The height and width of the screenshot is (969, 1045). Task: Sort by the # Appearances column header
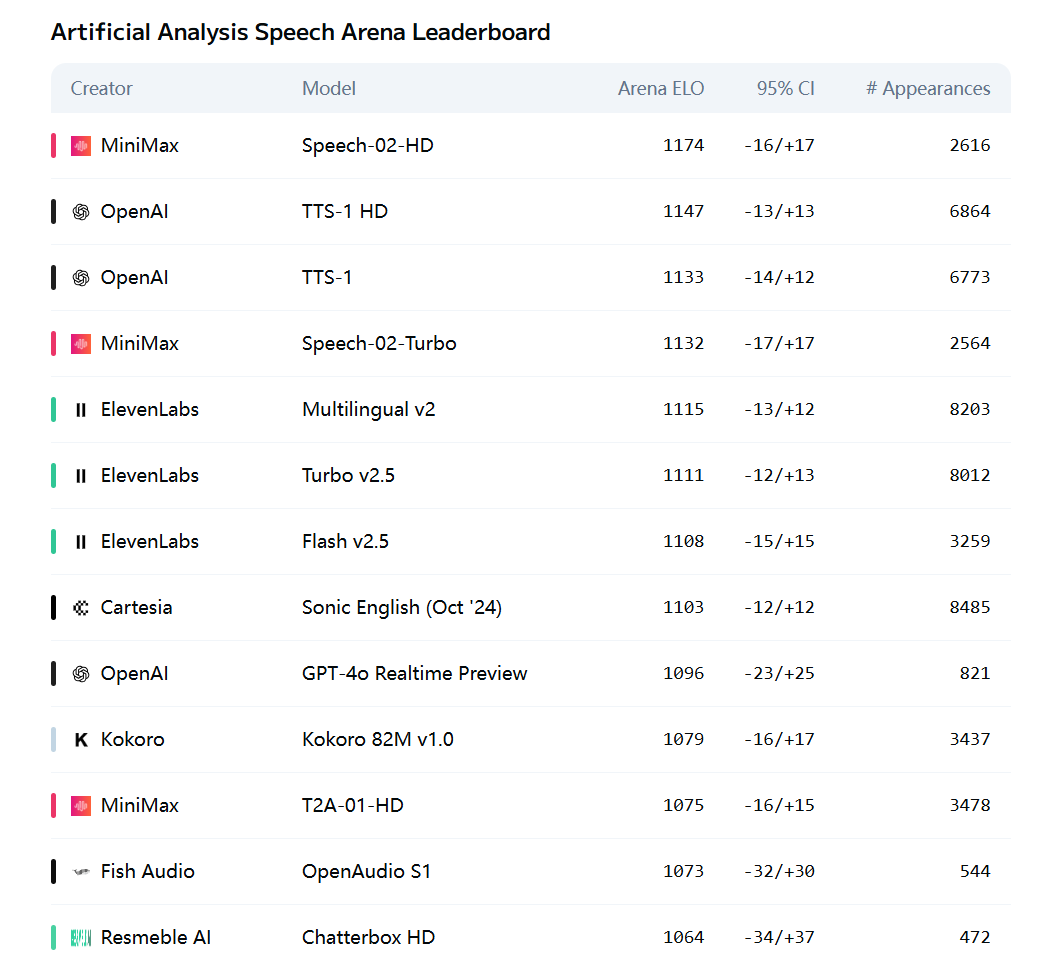click(x=928, y=89)
